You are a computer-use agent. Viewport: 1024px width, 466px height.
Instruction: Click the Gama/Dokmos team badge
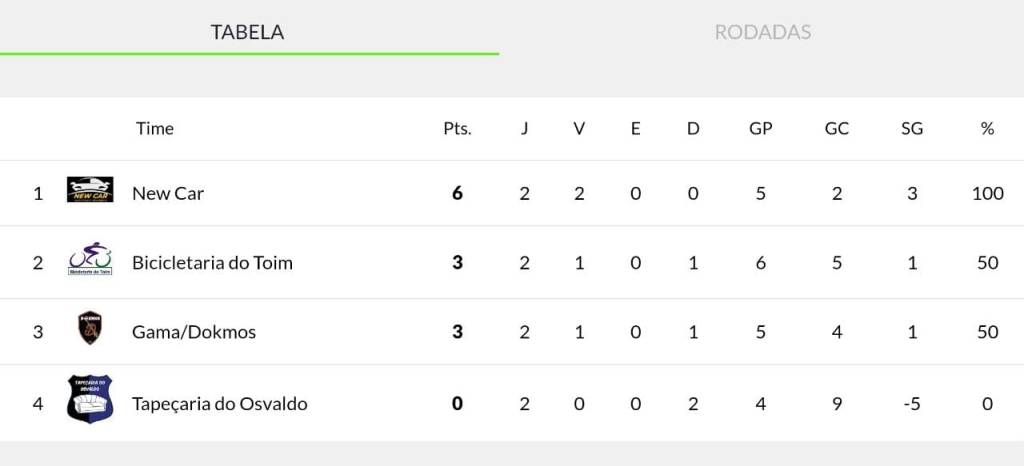pyautogui.click(x=90, y=328)
